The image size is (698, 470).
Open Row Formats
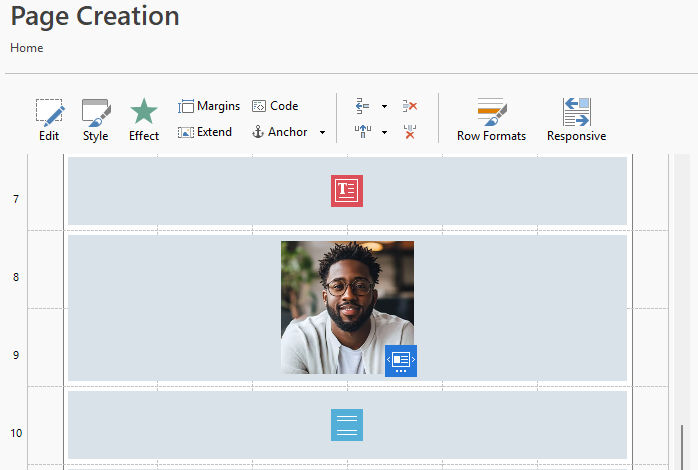[491, 119]
